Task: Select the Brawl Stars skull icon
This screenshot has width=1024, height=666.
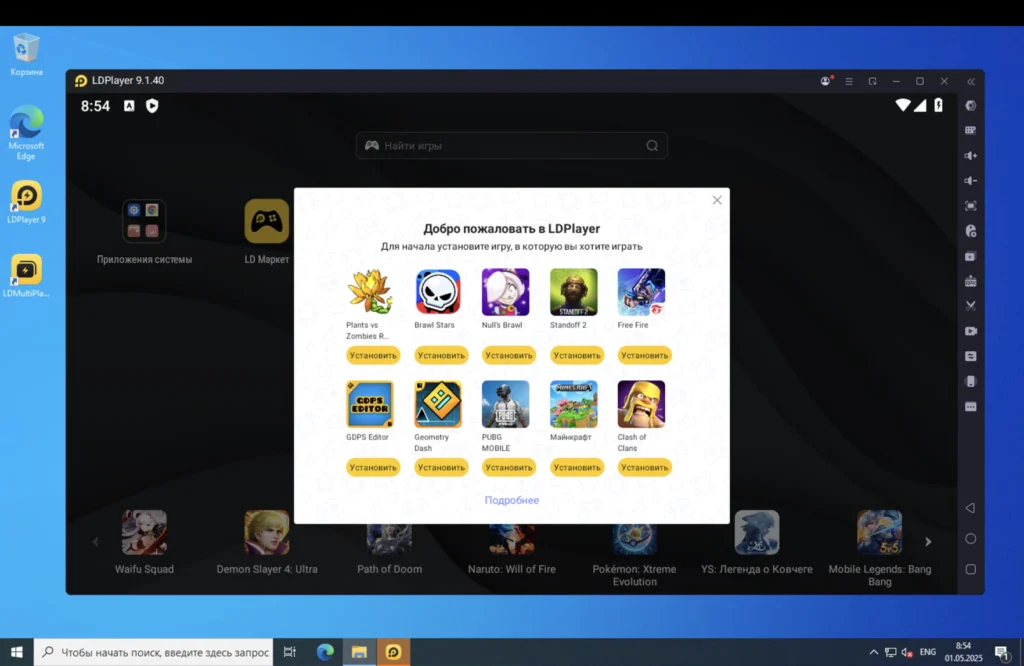Action: click(x=438, y=292)
